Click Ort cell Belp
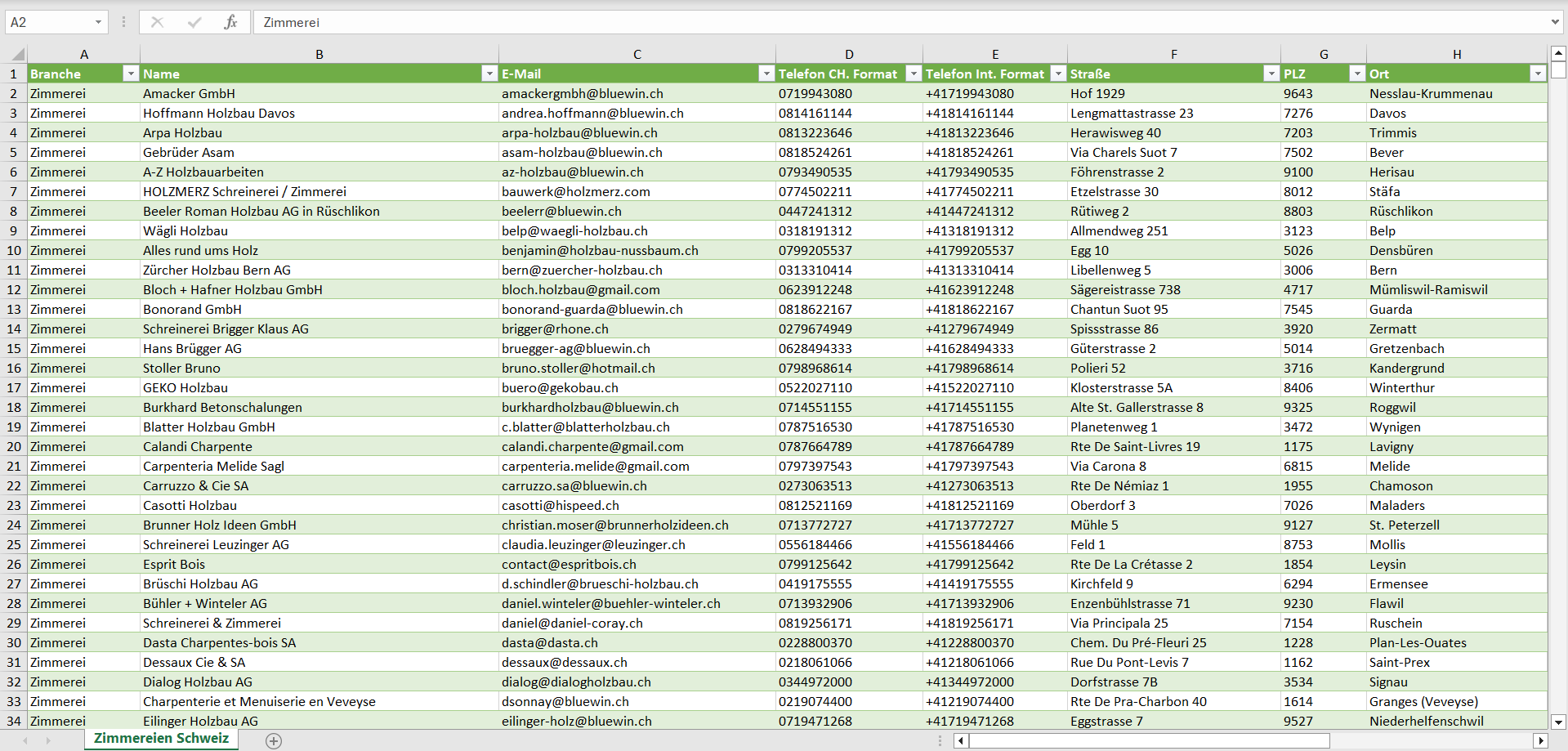This screenshot has height=751, width=1568. 1457,230
